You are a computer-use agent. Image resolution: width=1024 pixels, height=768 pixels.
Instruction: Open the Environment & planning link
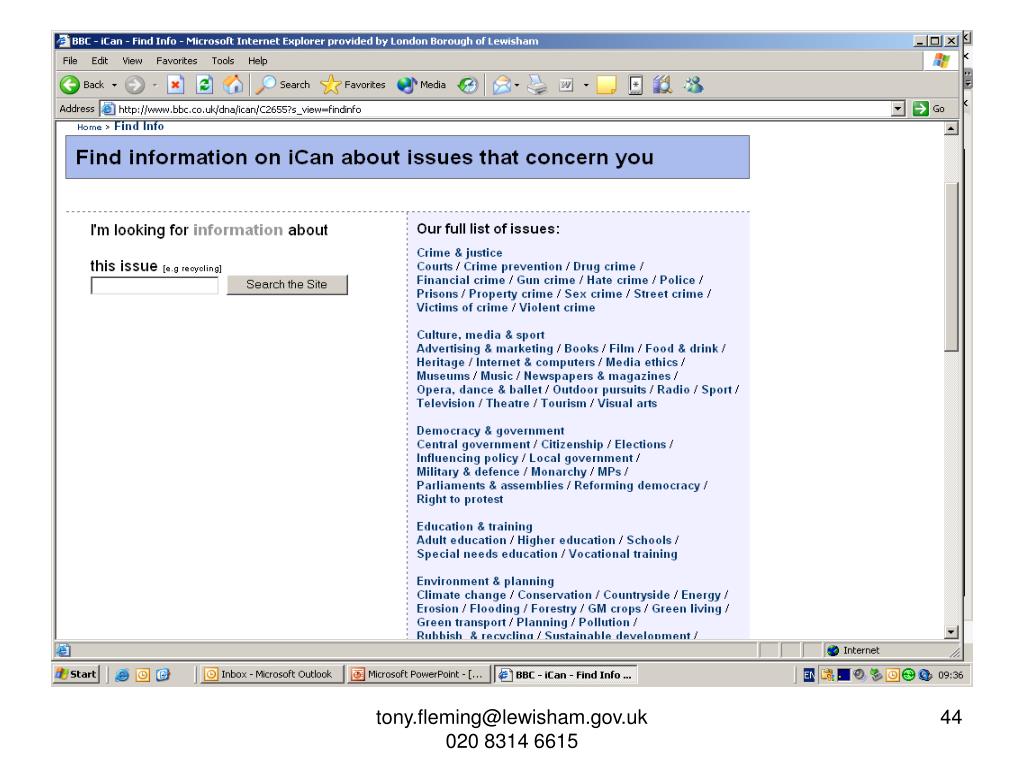tap(485, 581)
